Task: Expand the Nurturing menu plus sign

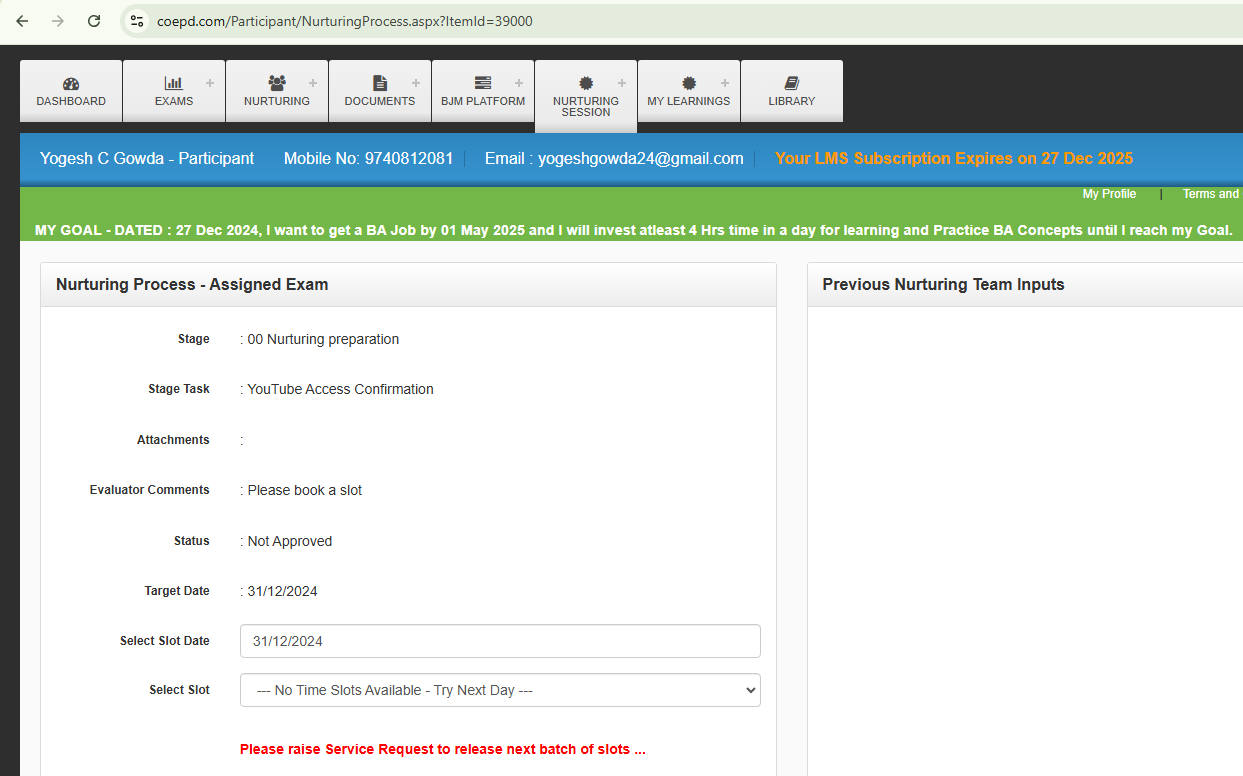Action: click(313, 83)
